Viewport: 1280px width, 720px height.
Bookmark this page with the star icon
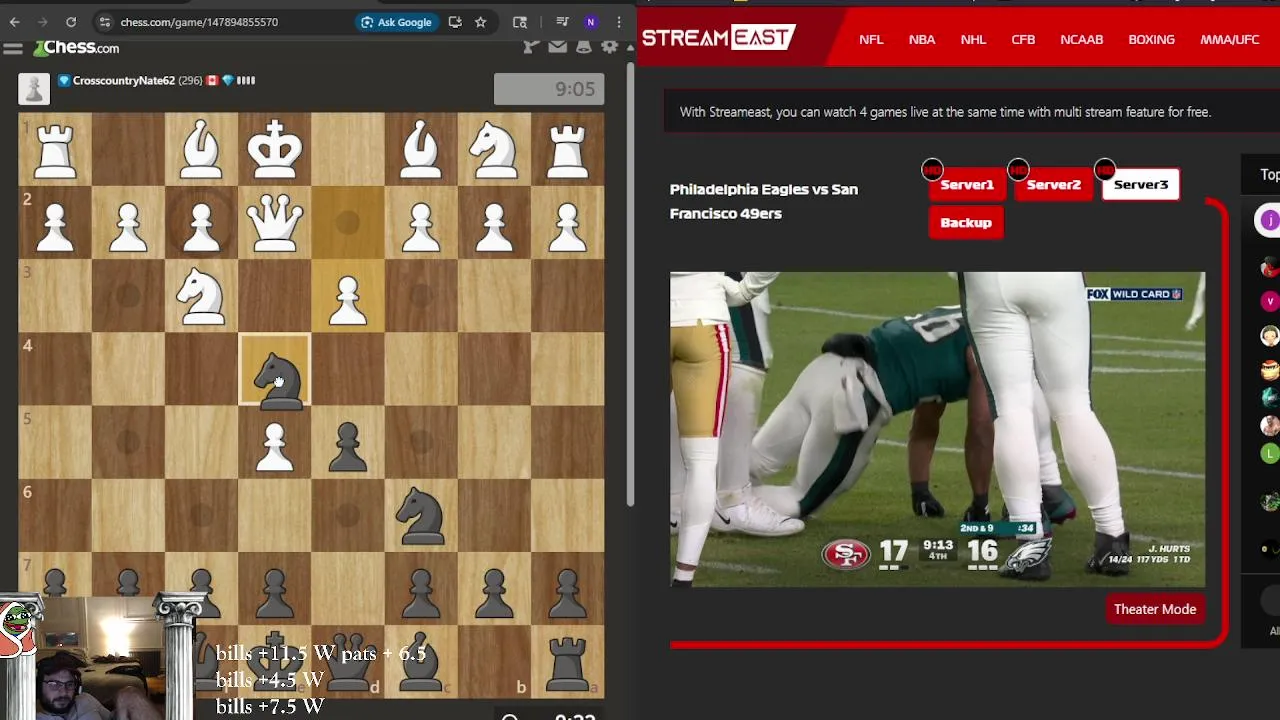[481, 22]
